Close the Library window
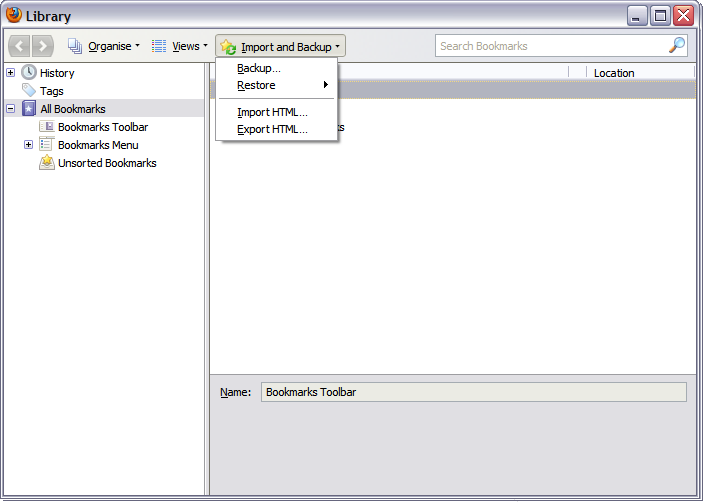Screen dimensions: 703x502 (684, 16)
